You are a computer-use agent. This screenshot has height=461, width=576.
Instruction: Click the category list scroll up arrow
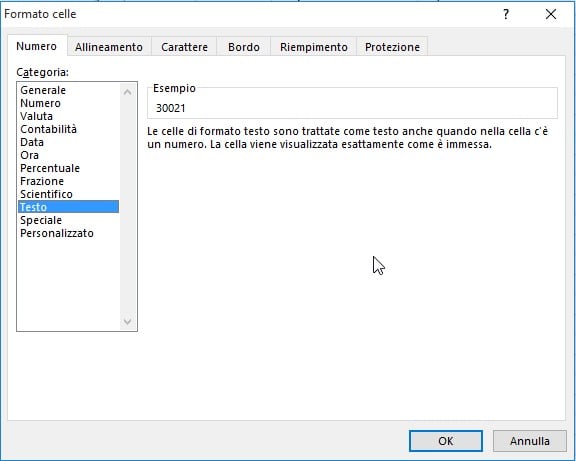tap(127, 92)
